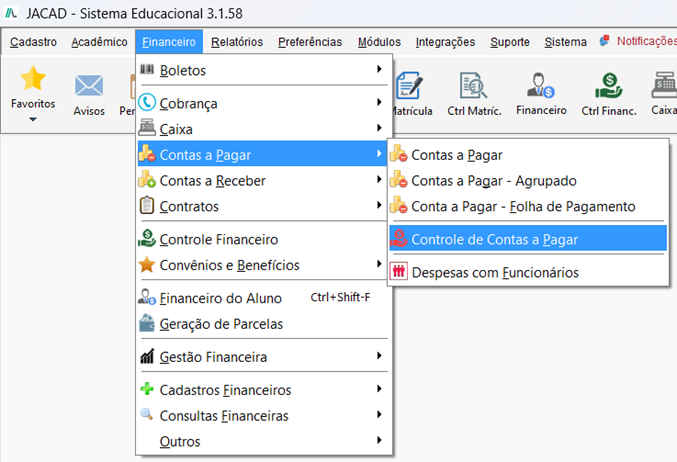
Task: Close the Financeiro menu
Action: 169,42
